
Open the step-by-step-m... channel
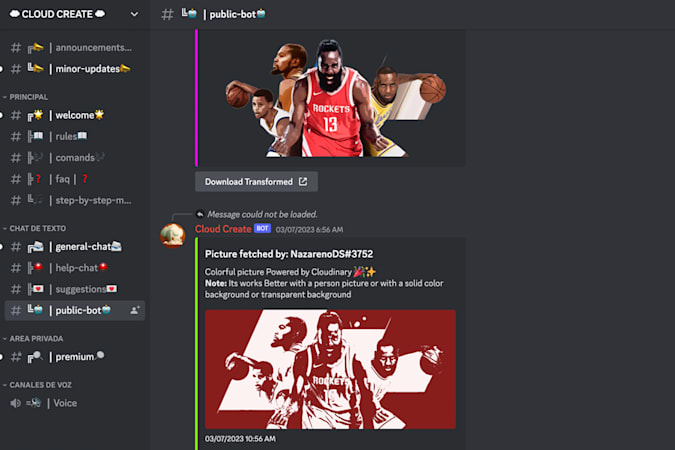pos(74,200)
